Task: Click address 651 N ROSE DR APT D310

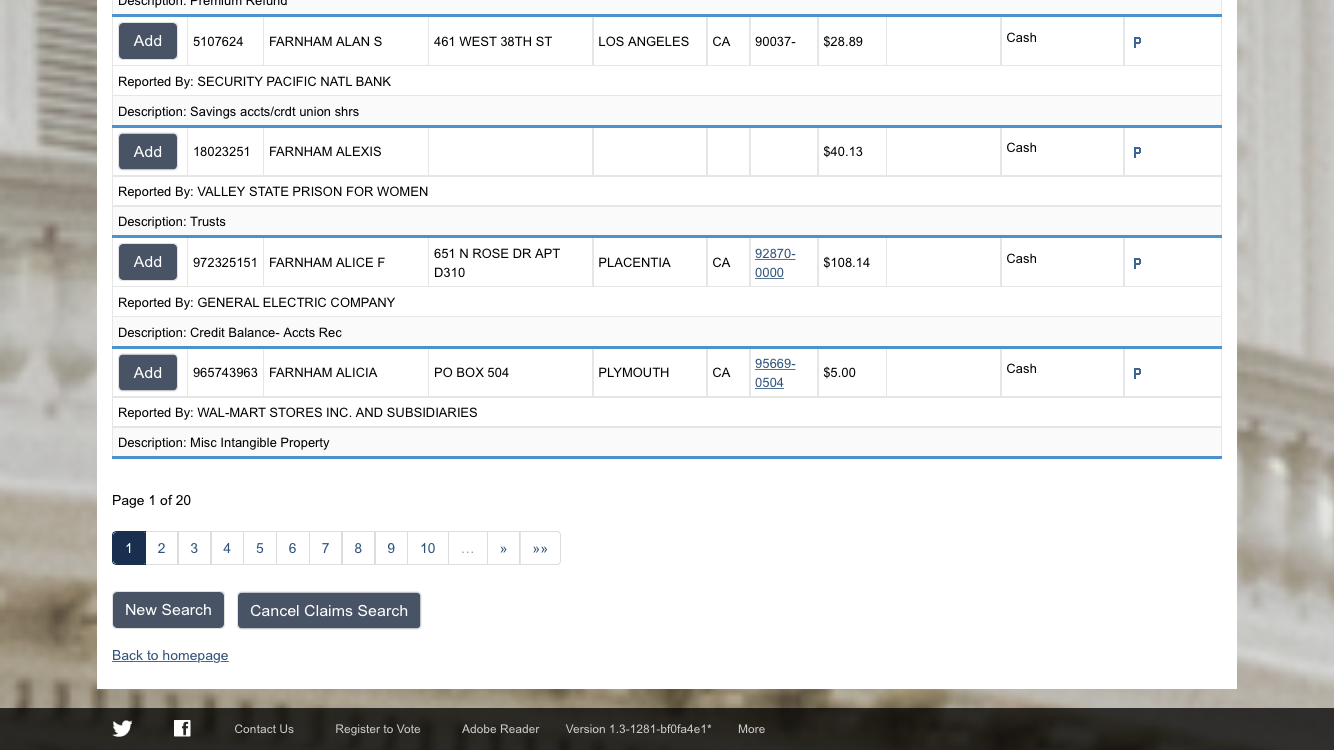Action: 497,263
